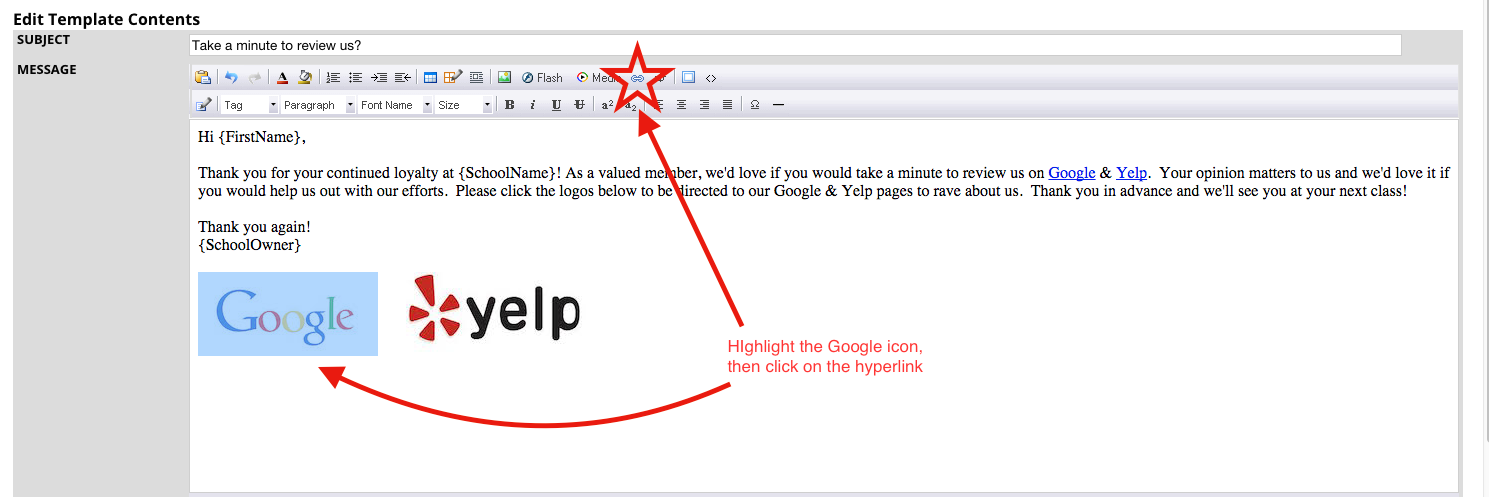1489x497 pixels.
Task: Redo the last undone edit
Action: point(255,77)
